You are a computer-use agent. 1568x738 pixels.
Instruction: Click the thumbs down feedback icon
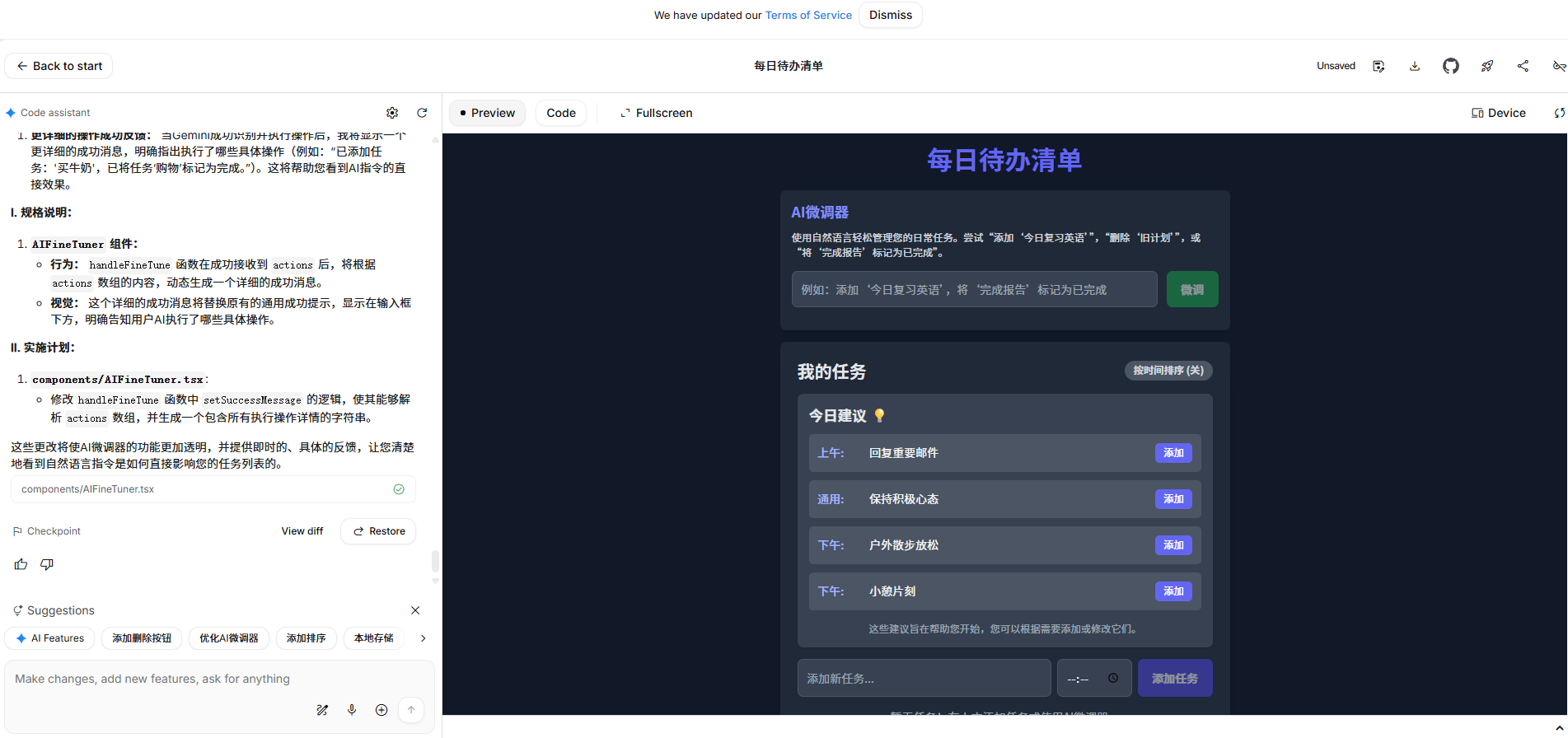click(47, 564)
